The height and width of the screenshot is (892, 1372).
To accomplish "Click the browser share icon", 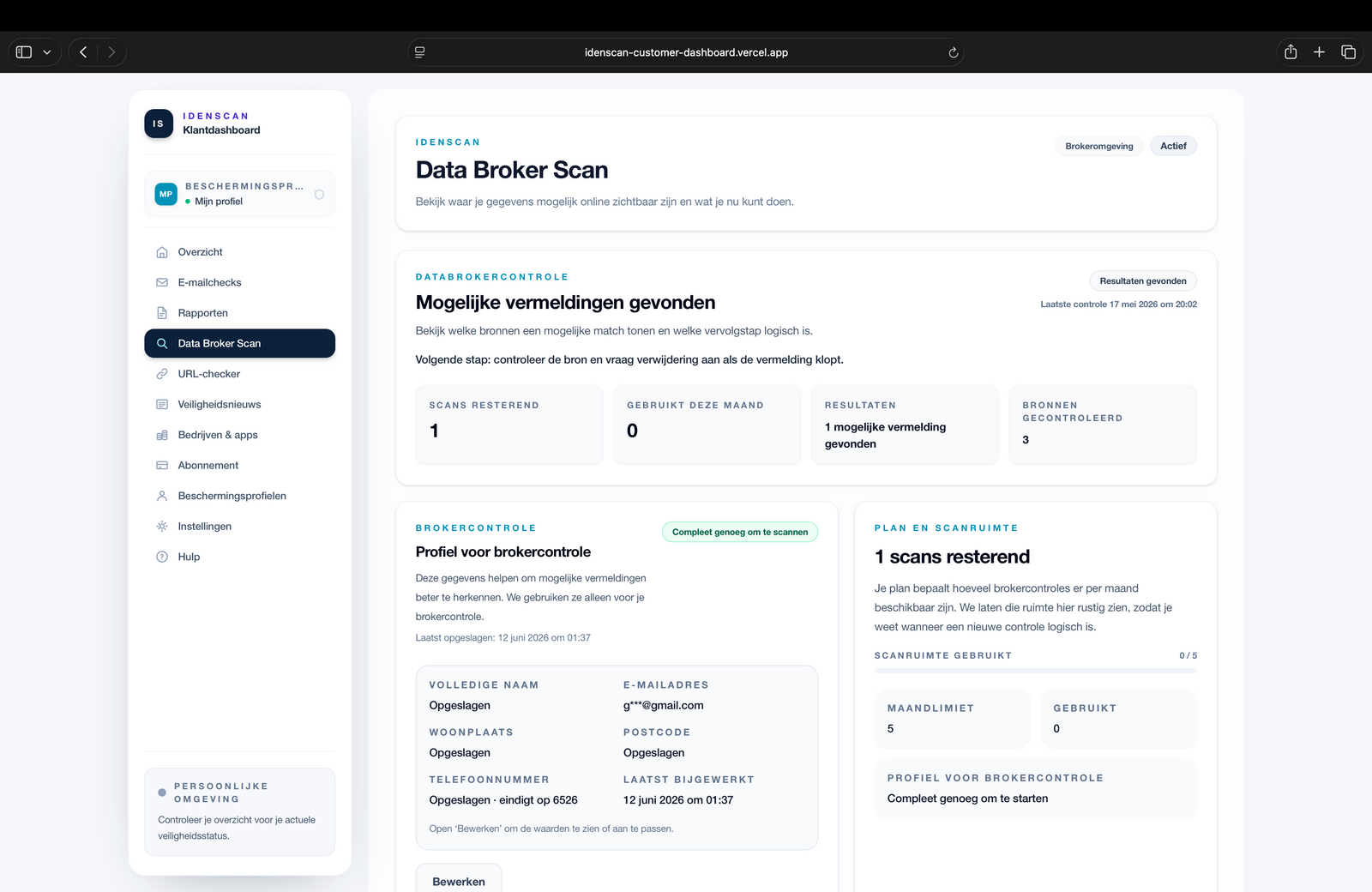I will tap(1291, 51).
